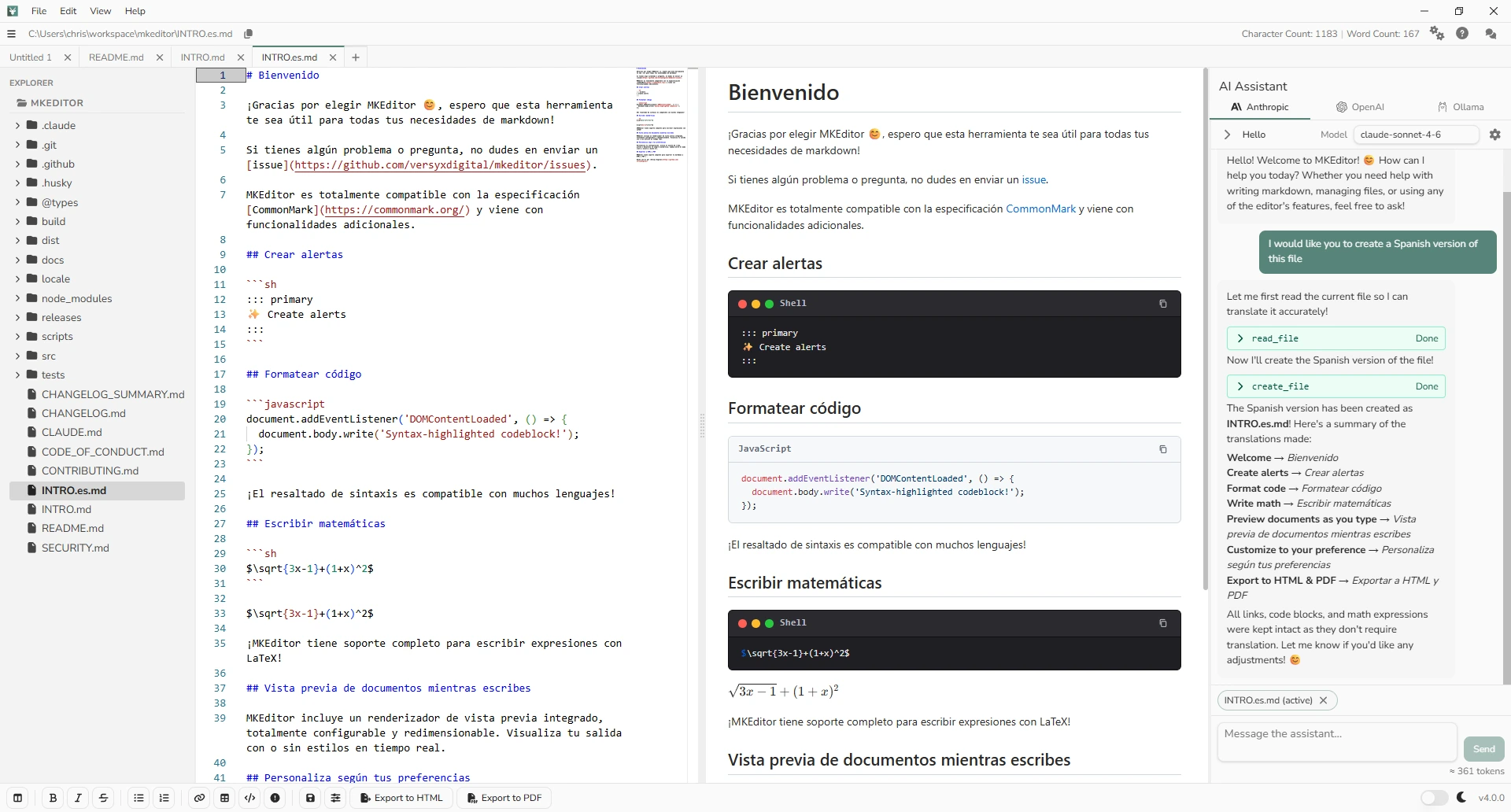Click Export to HTML button
Viewport: 1511px width, 812px height.
coord(401,798)
